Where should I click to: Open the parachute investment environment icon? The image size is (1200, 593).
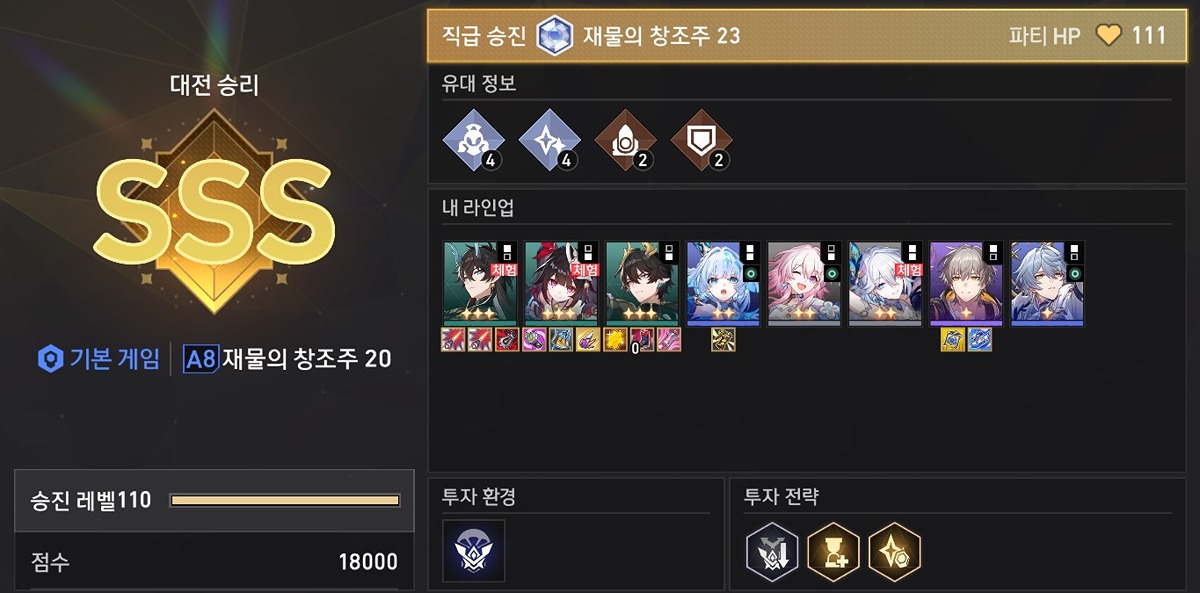[x=473, y=550]
